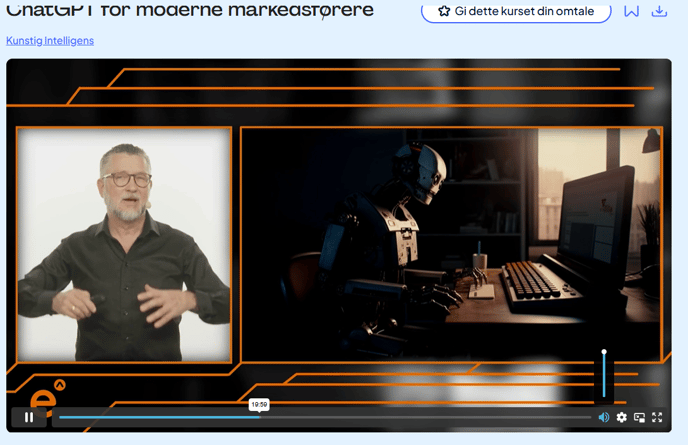Screen dimensions: 688x445
Task: Click the vertical volume slider track
Action: click(604, 380)
